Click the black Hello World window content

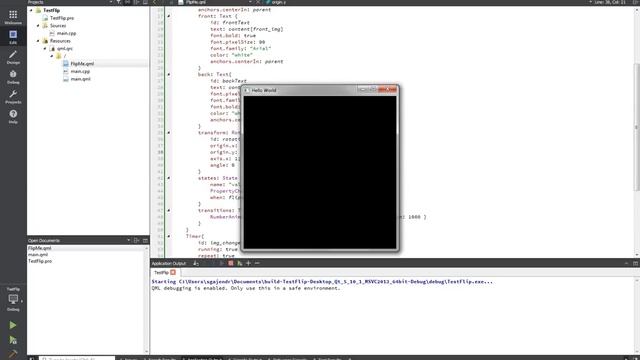pyautogui.click(x=320, y=172)
